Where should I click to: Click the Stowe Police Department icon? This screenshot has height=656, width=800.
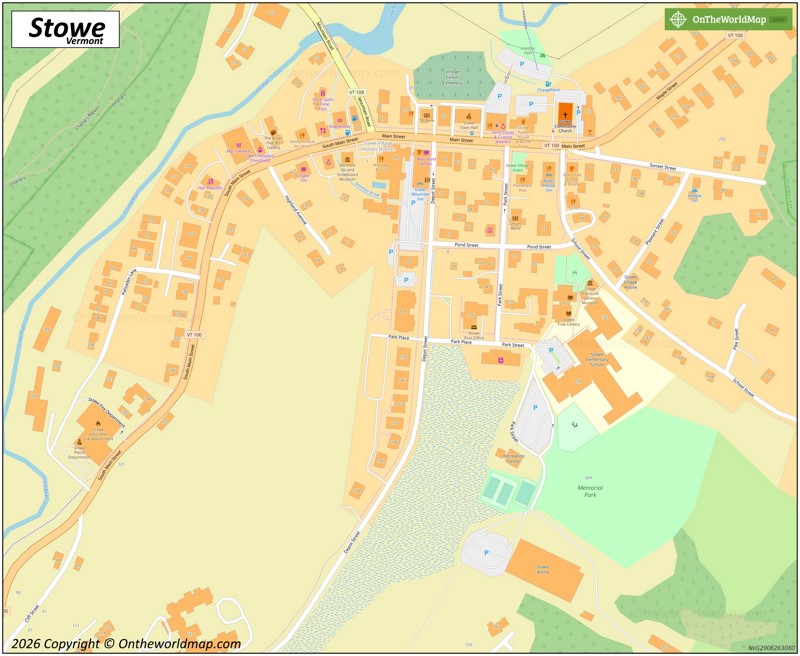coord(79,442)
